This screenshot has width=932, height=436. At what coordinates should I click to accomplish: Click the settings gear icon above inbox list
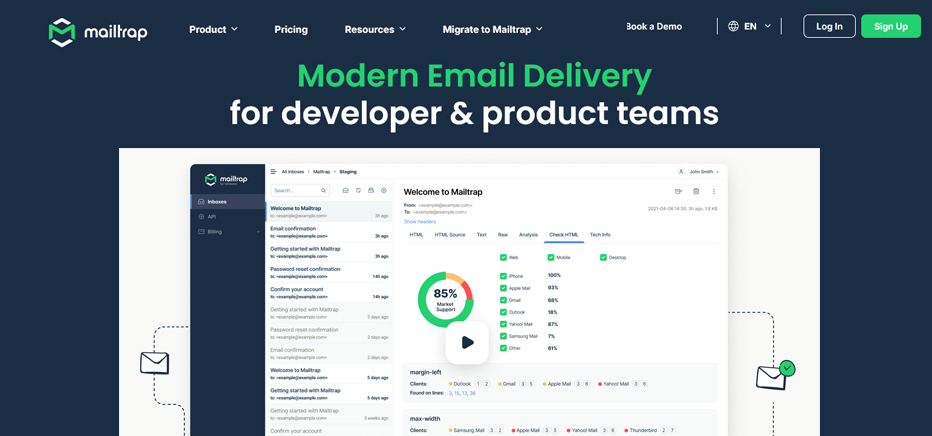(384, 190)
